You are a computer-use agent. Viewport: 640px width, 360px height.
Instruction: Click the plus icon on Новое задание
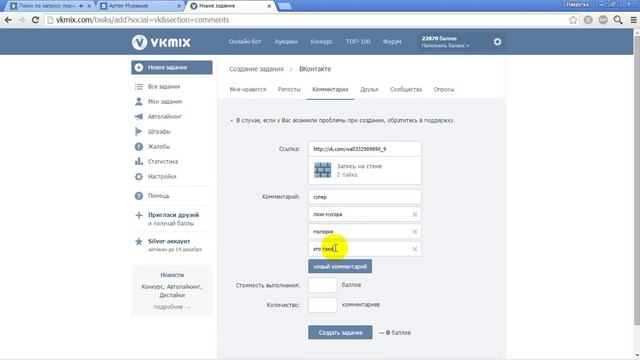[139, 67]
